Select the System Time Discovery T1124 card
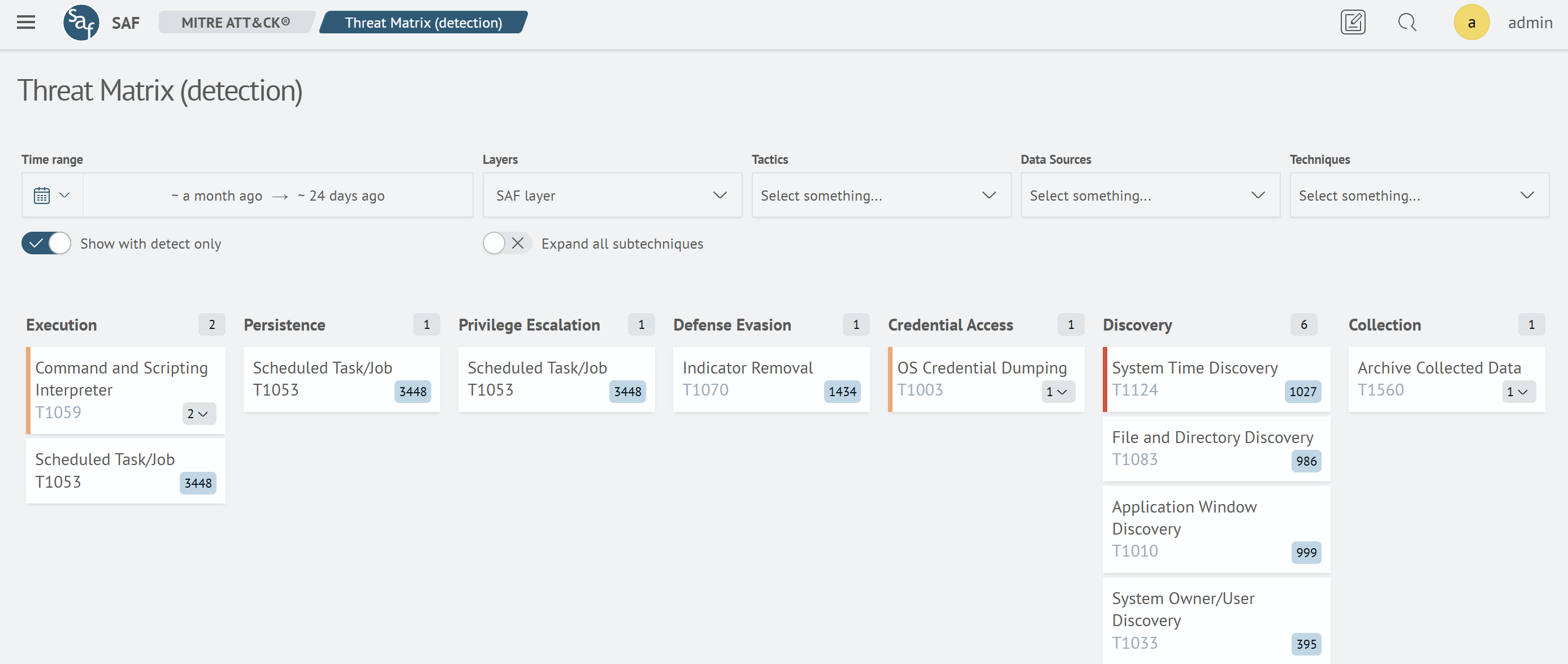This screenshot has height=664, width=1568. [1215, 378]
